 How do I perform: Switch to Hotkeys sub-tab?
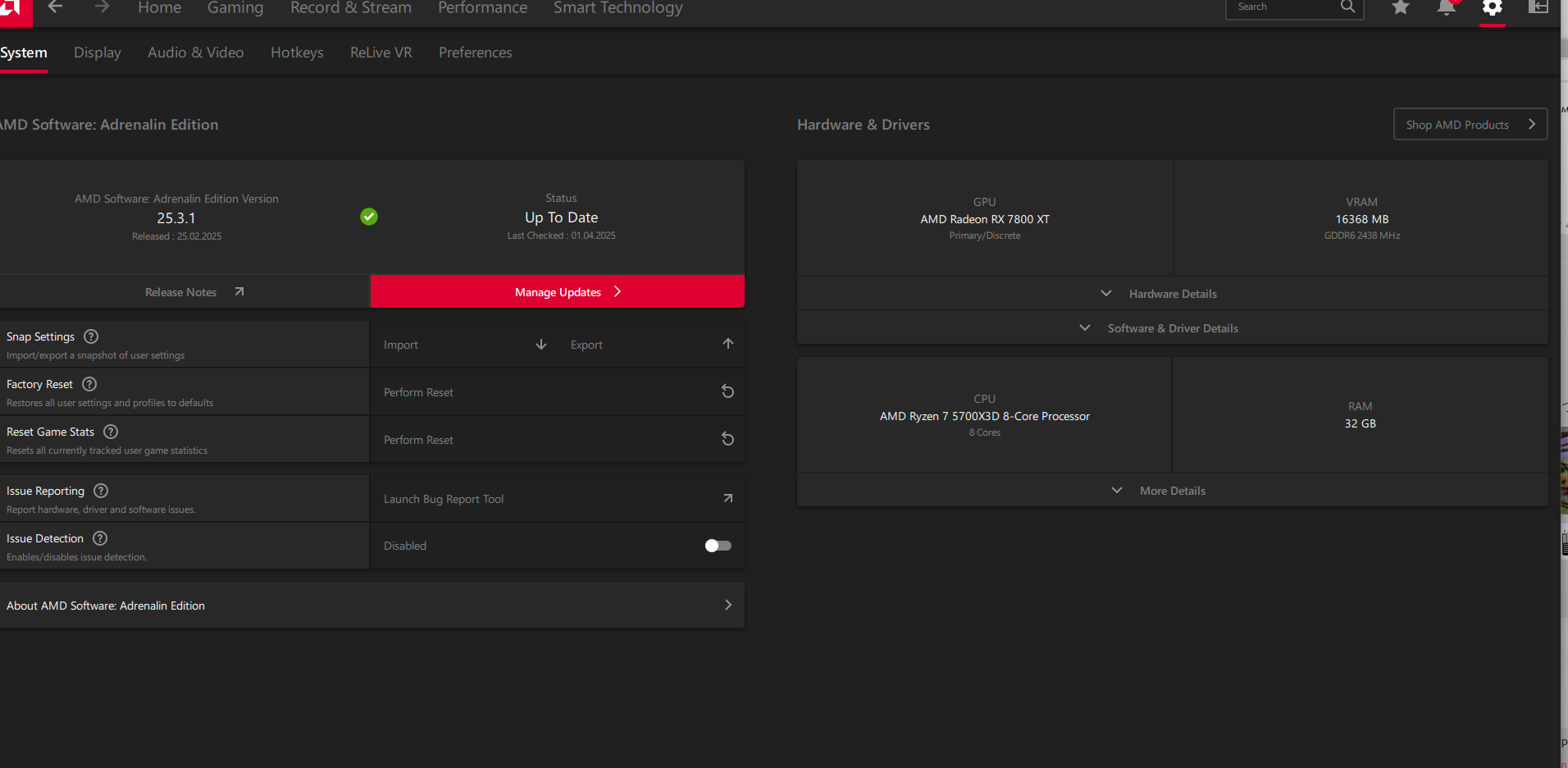pos(297,53)
